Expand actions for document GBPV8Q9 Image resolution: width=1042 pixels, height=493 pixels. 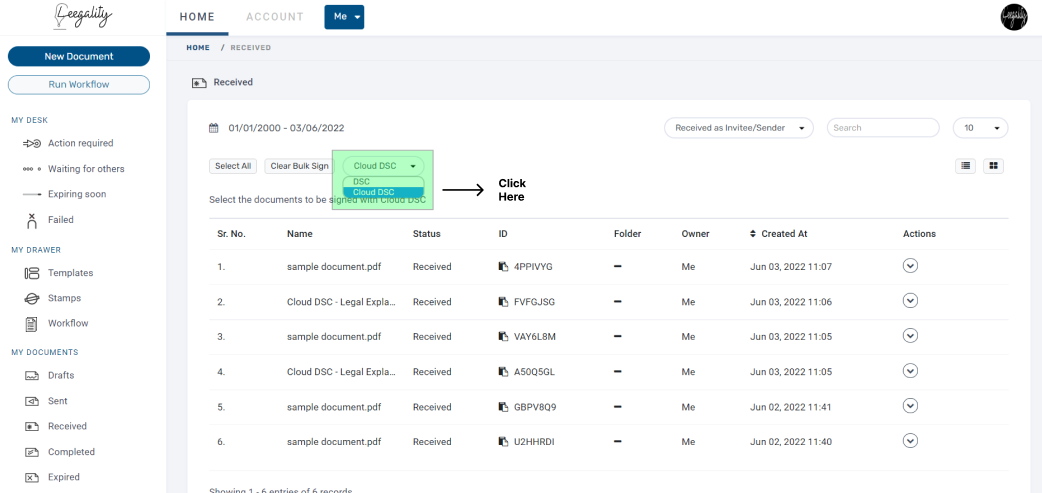coord(910,406)
